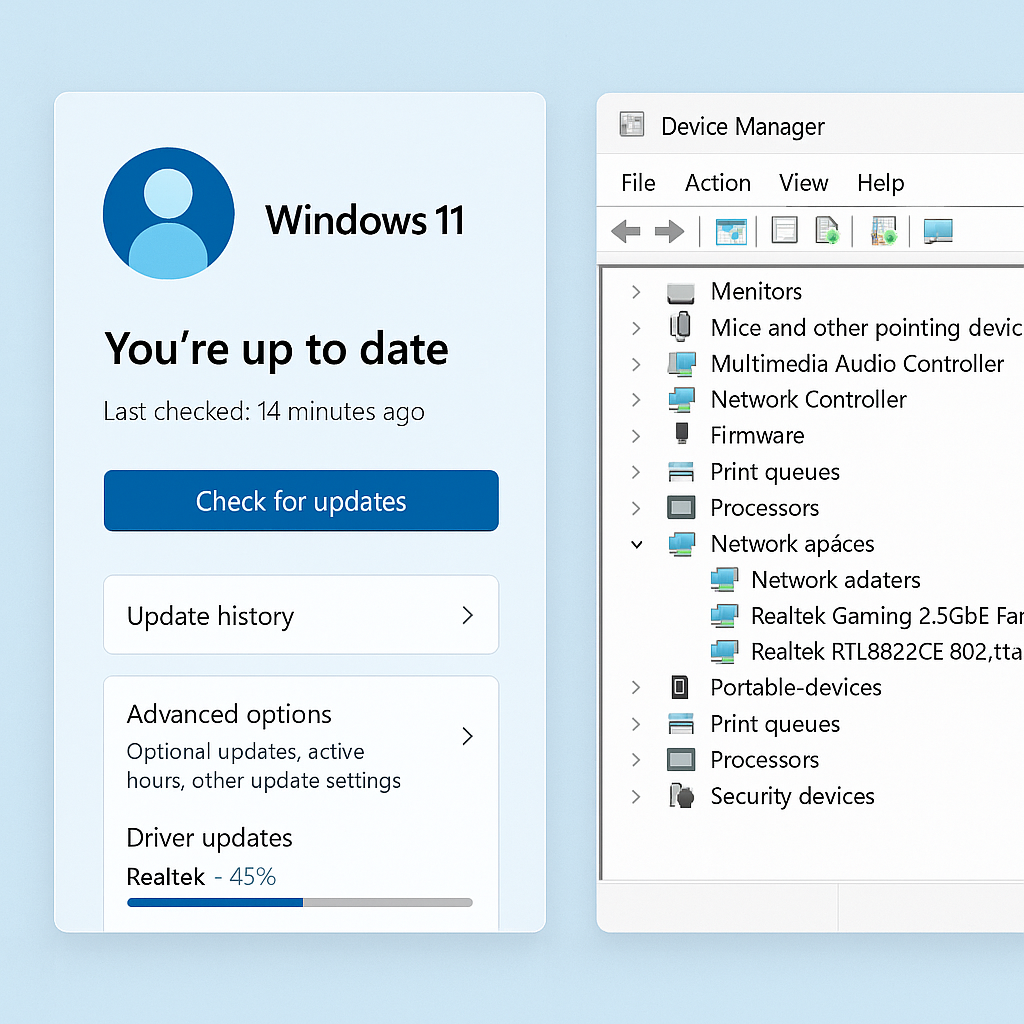The width and height of the screenshot is (1024, 1024).
Task: Click the Security devices icon
Action: pyautogui.click(x=681, y=796)
